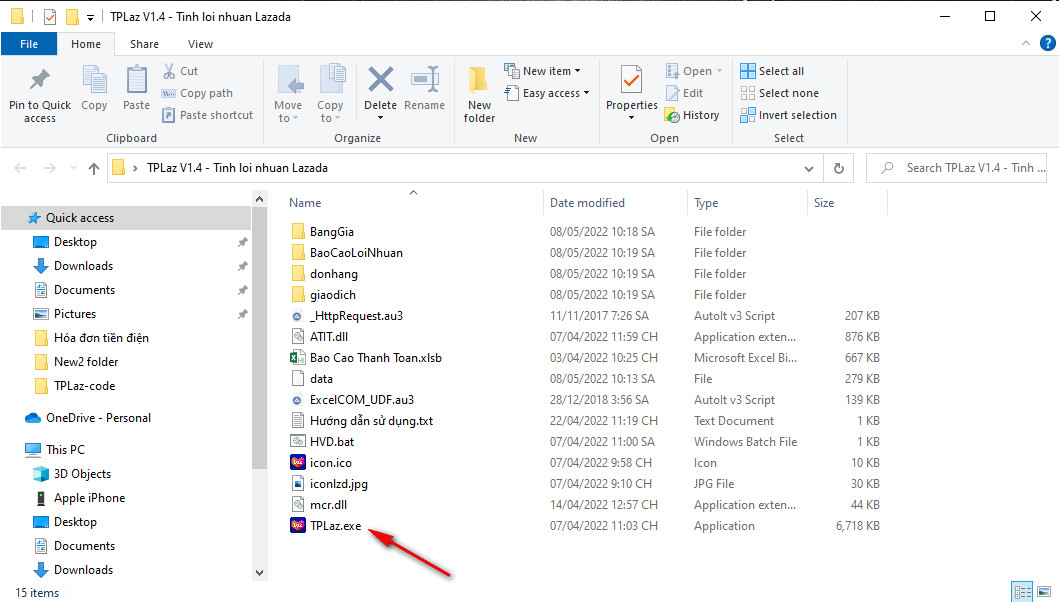1059x602 pixels.
Task: Open address bar history dropdown
Action: pyautogui.click(x=808, y=168)
